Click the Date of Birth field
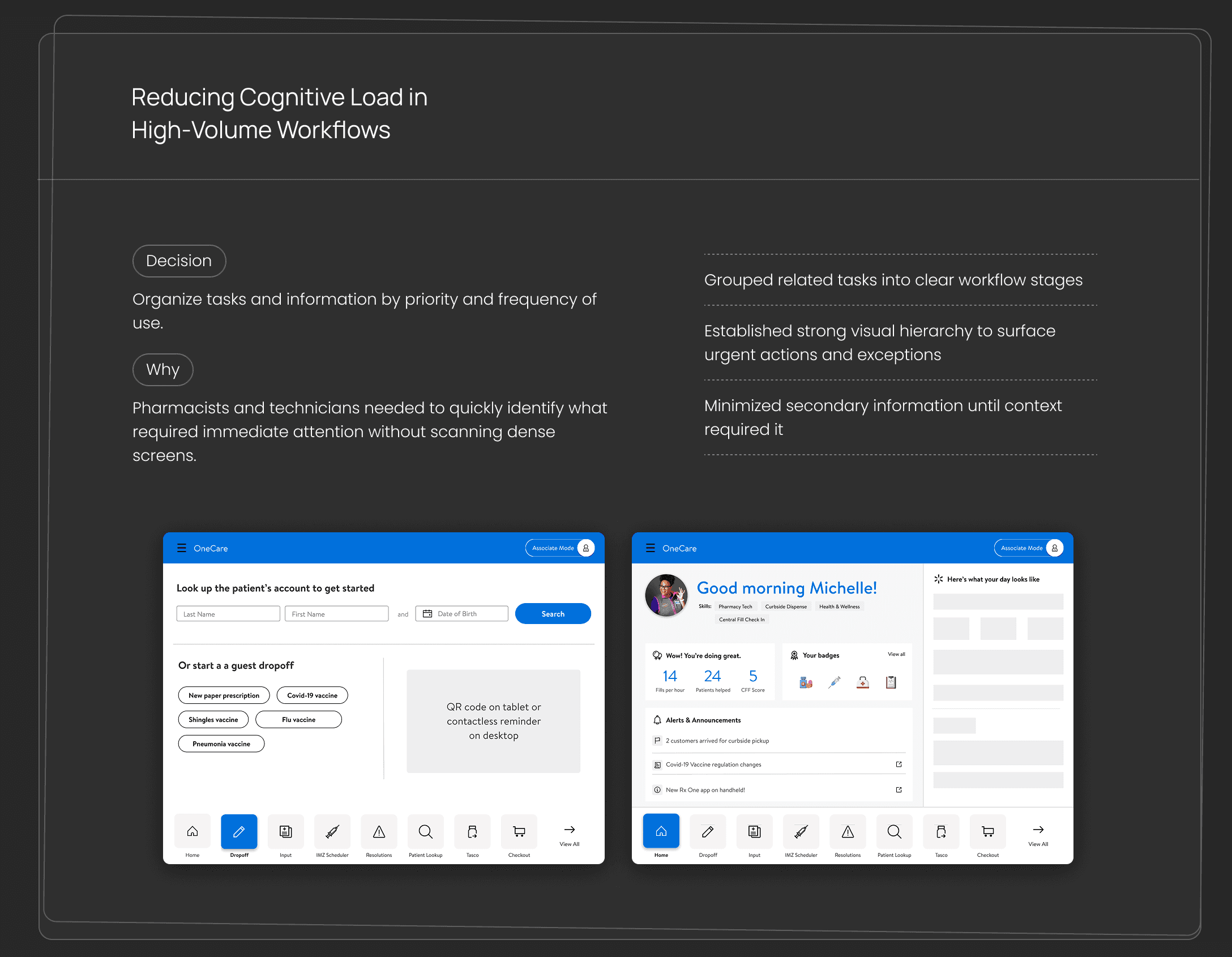The image size is (1232, 957). 462,614
